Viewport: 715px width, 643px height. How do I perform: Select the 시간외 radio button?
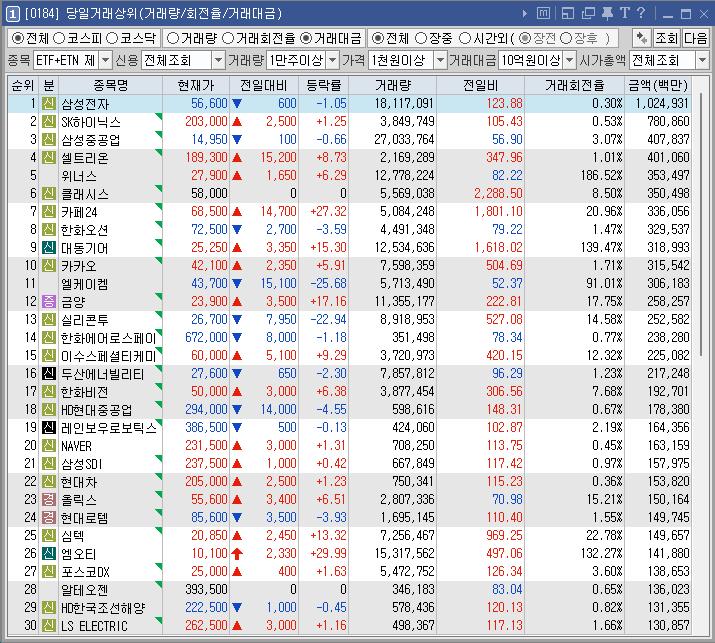click(x=464, y=38)
